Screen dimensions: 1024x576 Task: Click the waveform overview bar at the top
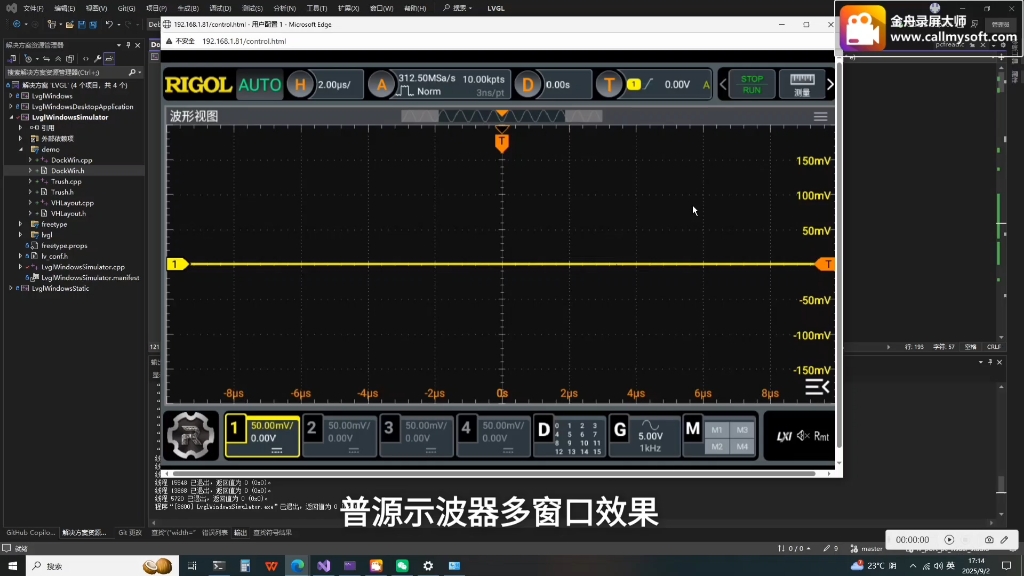pos(502,116)
